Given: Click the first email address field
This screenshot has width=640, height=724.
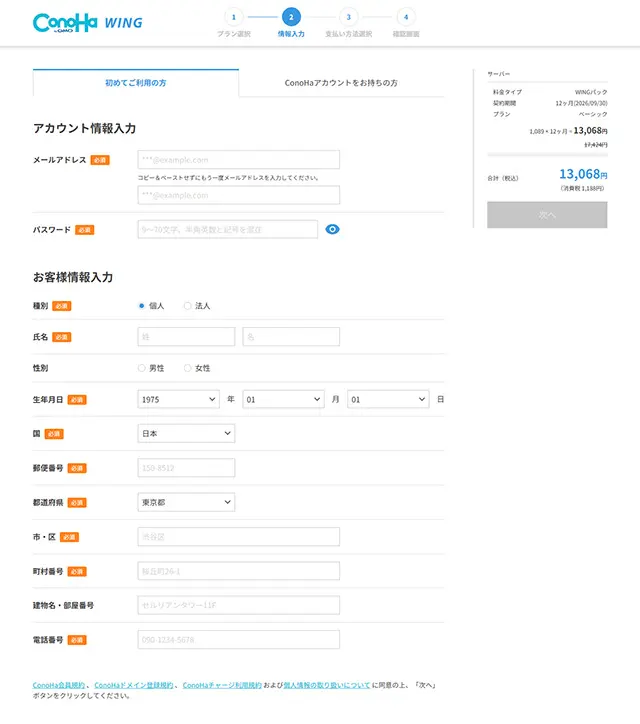Looking at the screenshot, I should [x=239, y=160].
